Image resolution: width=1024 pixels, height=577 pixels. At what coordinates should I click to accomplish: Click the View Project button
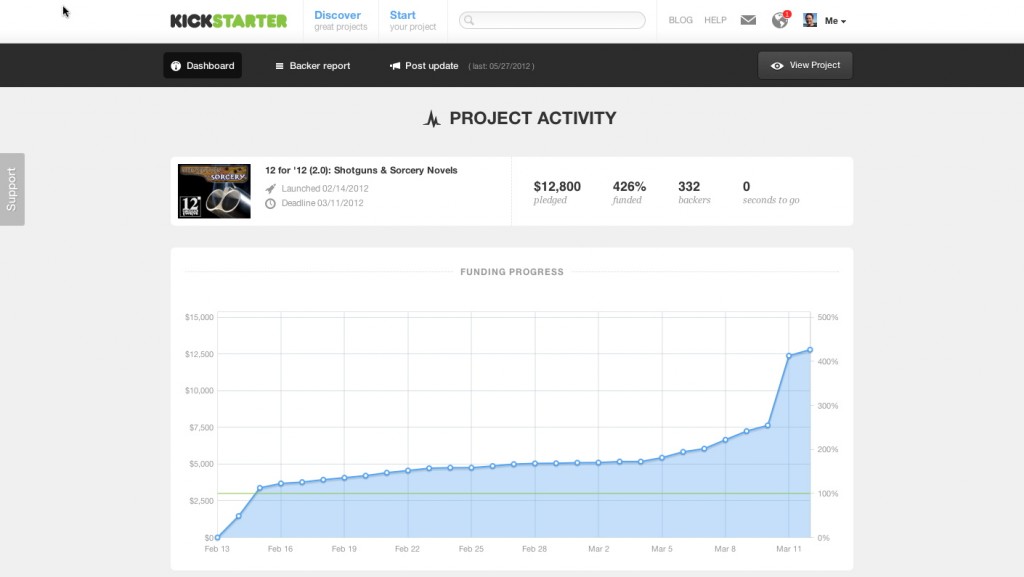805,65
